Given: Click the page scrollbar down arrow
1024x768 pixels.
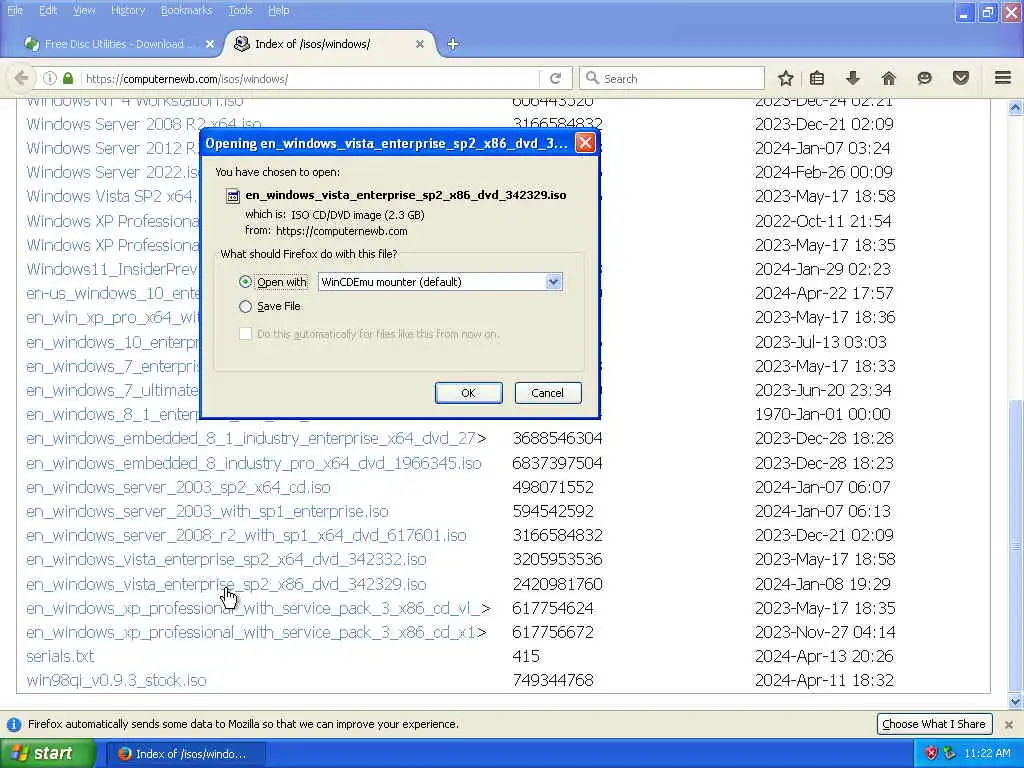Looking at the screenshot, I should [1015, 702].
